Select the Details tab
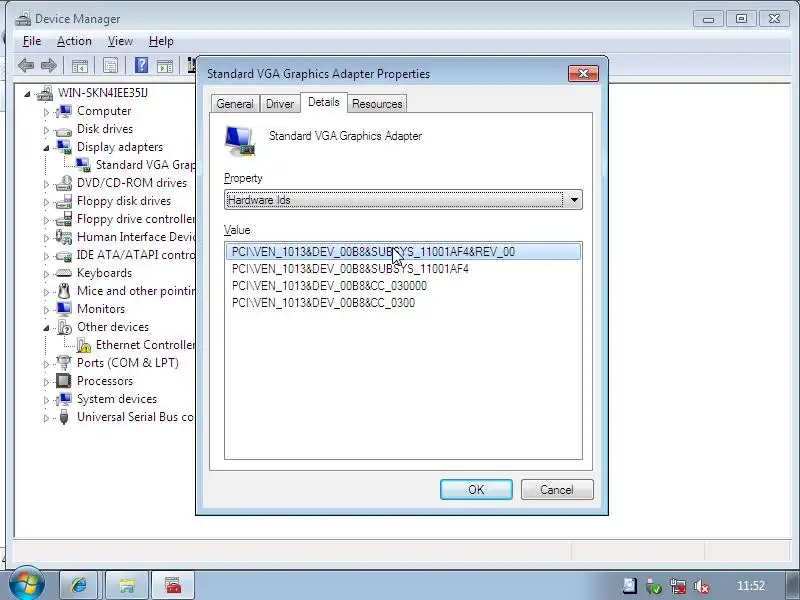800x600 pixels. (323, 102)
